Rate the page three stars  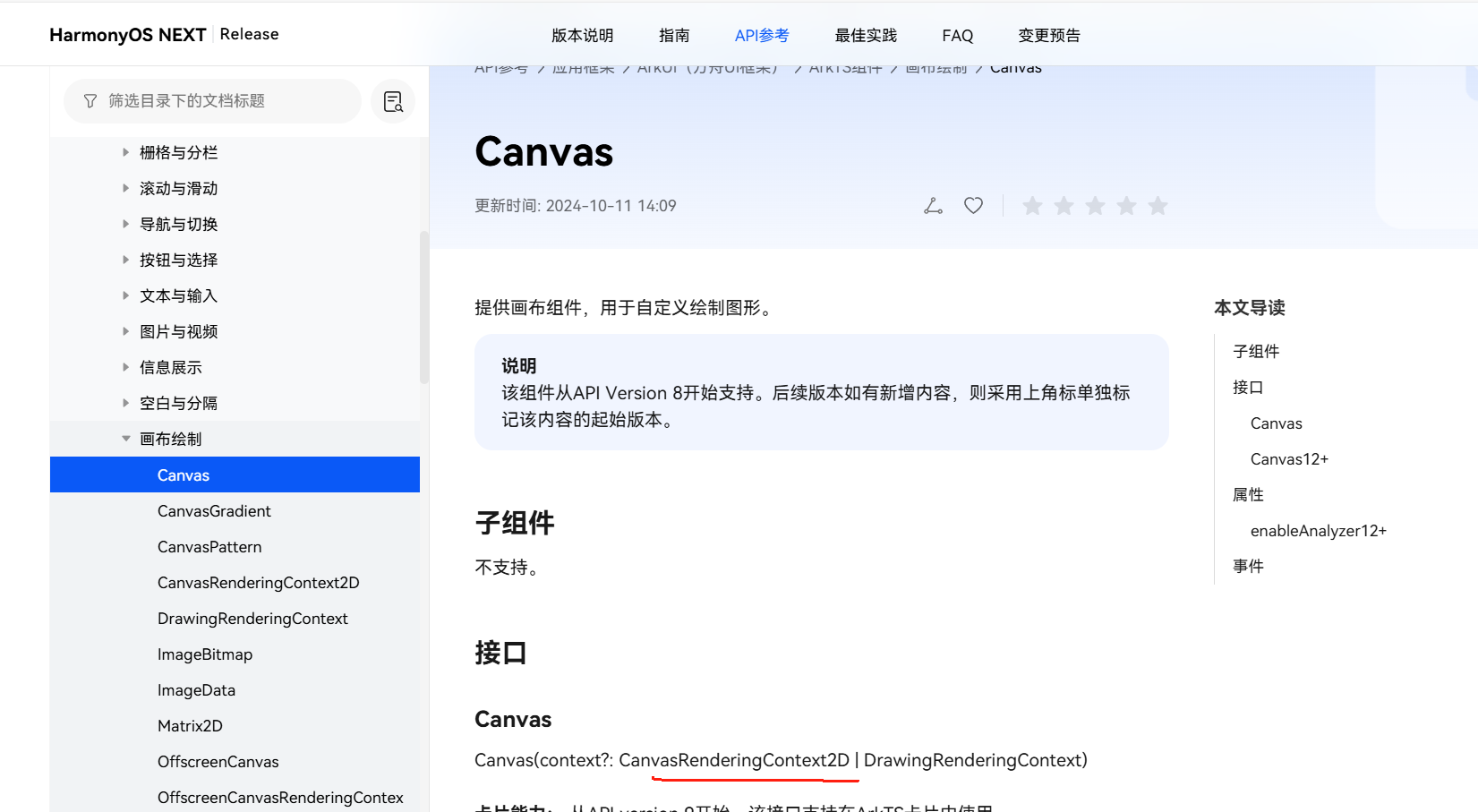[1095, 206]
